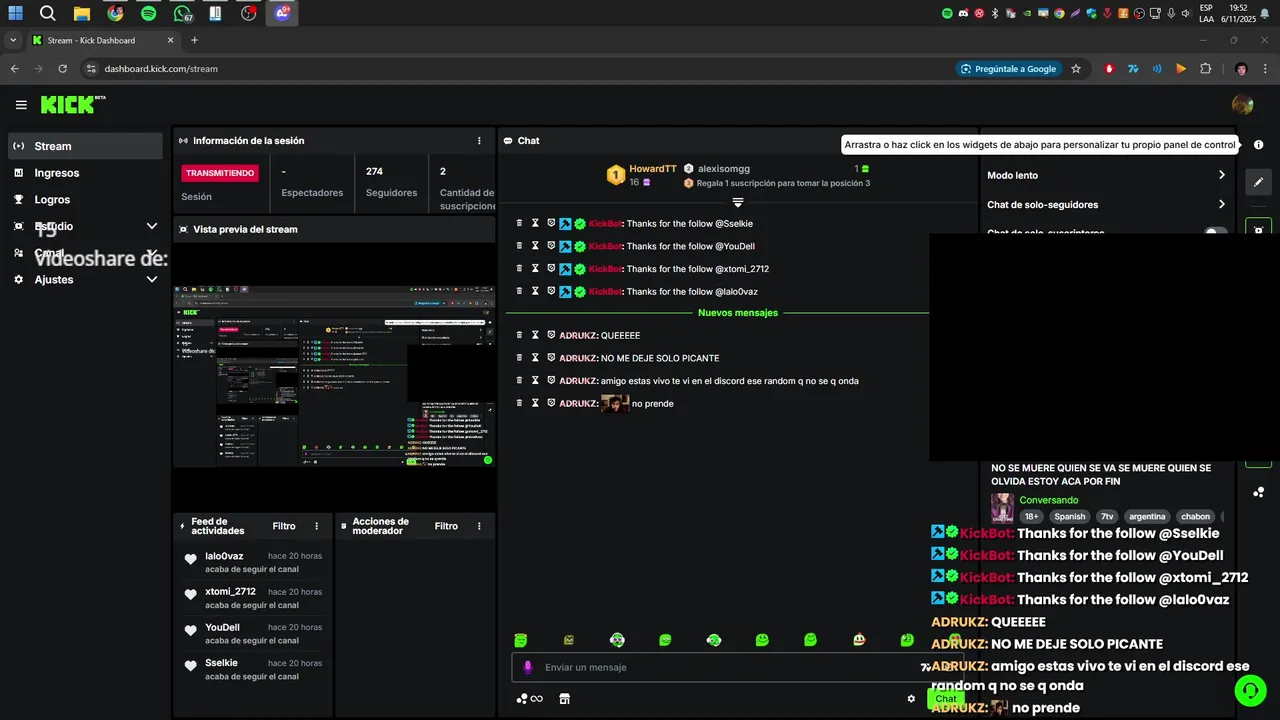Timeout icon on the @YouDell follow message
The image size is (1280, 720).
(x=535, y=246)
